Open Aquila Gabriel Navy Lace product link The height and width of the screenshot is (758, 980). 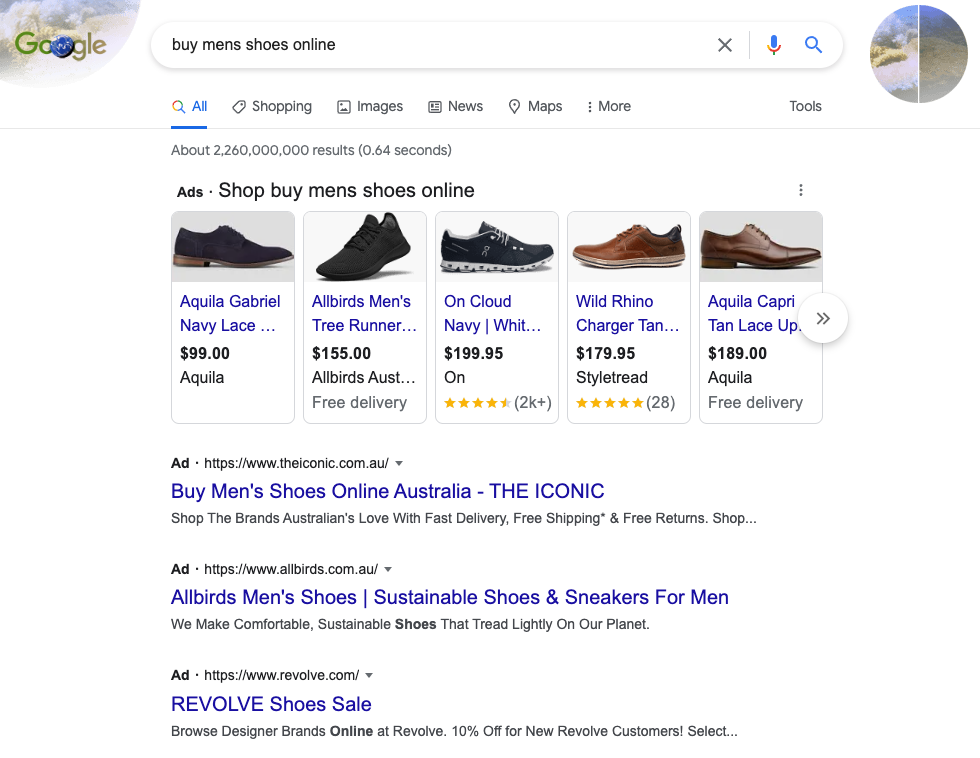coord(230,313)
